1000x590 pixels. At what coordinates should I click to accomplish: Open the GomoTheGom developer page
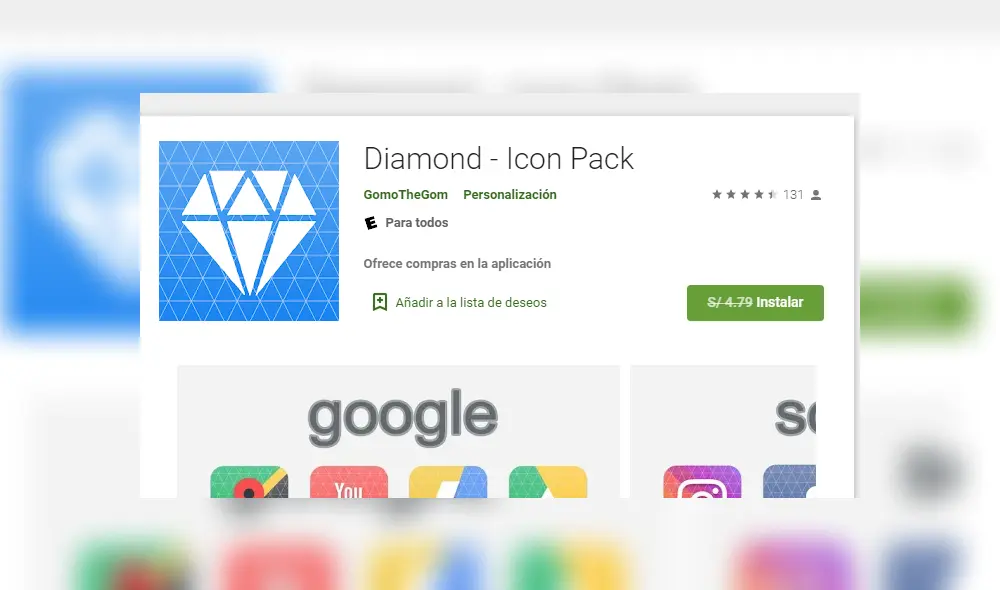click(406, 195)
